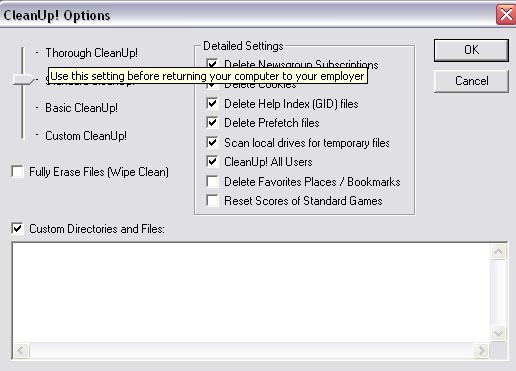
Task: Disable Custom Directories and Files checkbox
Action: [x=17, y=229]
